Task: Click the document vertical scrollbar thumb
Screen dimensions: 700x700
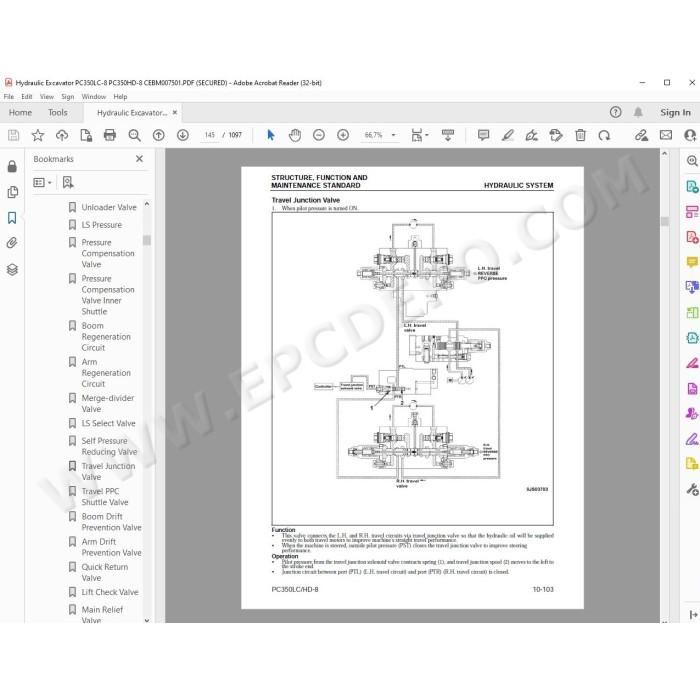Action: (x=664, y=221)
